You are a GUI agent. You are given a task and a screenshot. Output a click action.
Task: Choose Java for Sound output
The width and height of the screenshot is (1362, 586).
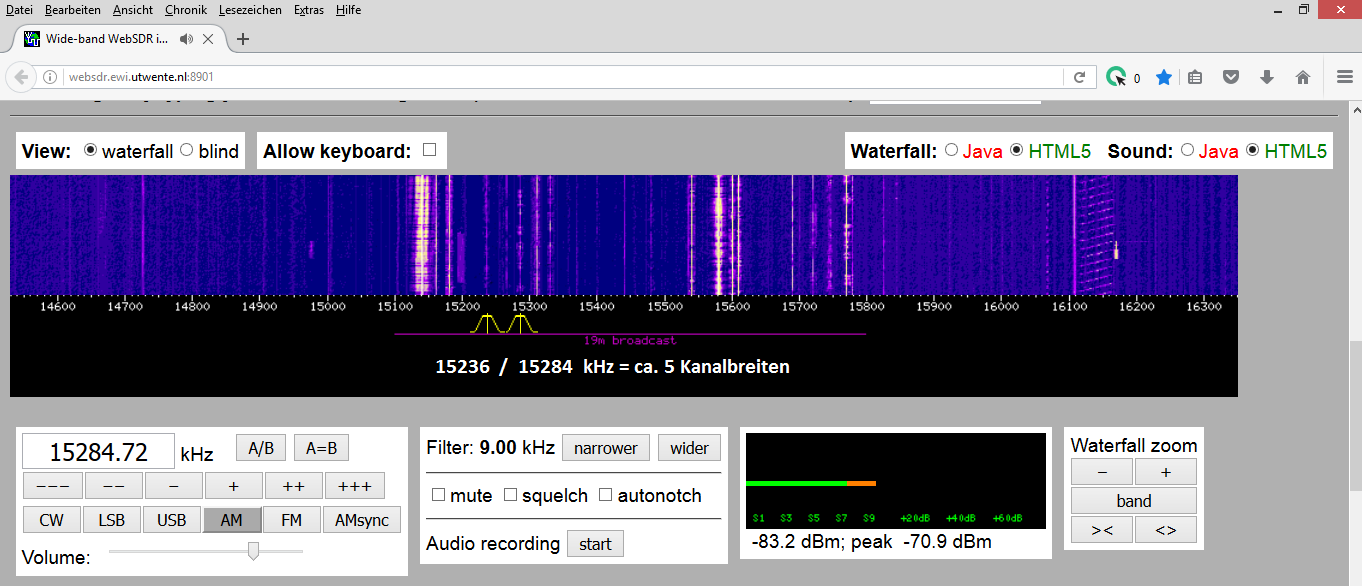(1188, 150)
